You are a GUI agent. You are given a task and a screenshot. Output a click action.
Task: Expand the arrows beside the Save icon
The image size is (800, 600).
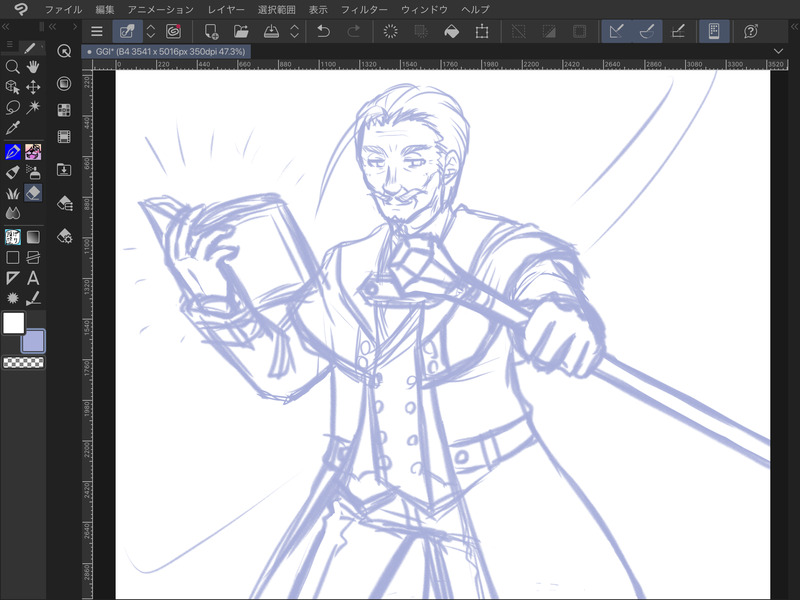pyautogui.click(x=294, y=32)
